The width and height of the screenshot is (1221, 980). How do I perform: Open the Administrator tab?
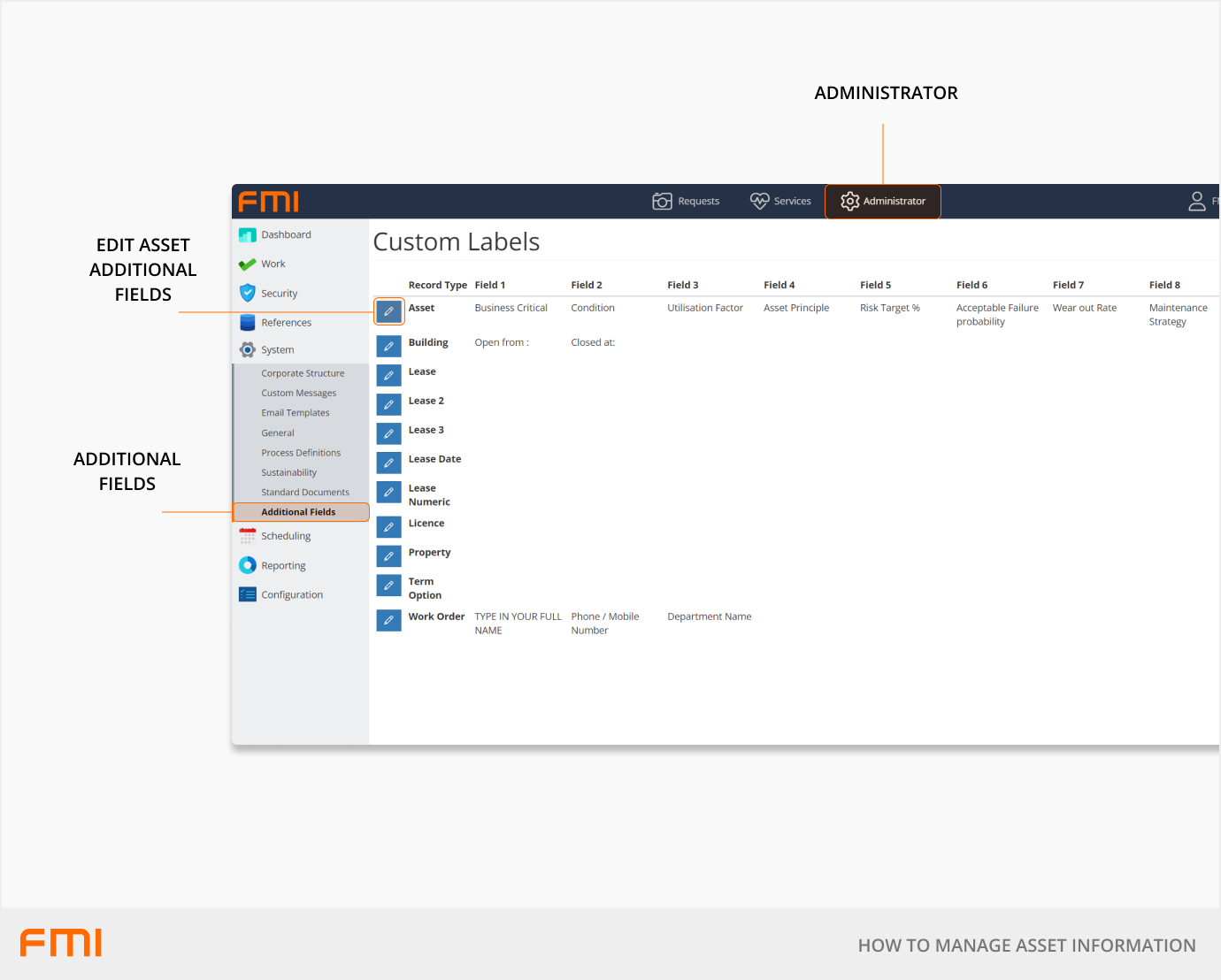pyautogui.click(x=882, y=202)
